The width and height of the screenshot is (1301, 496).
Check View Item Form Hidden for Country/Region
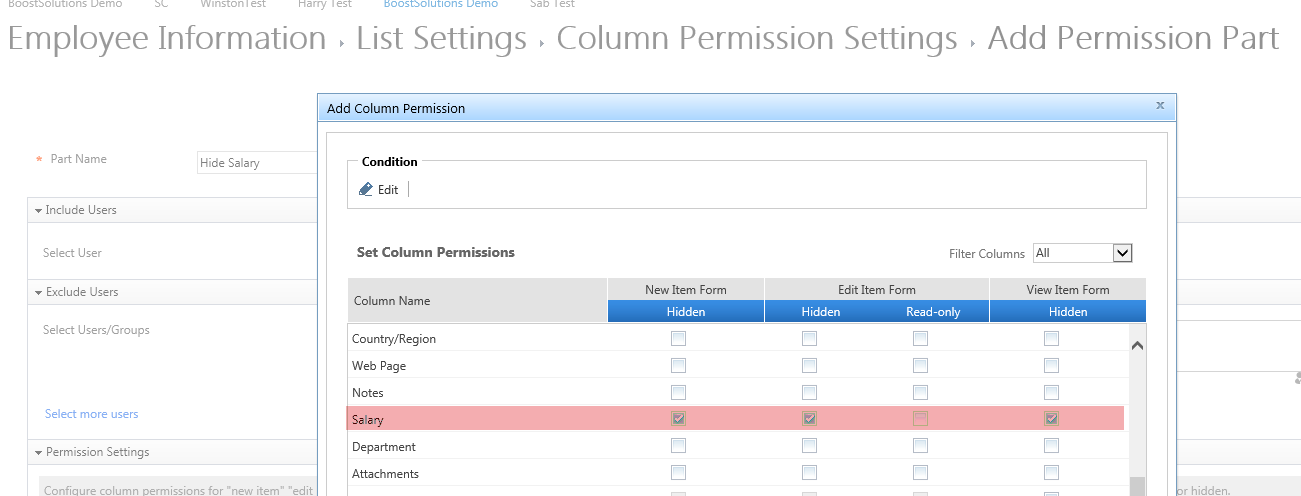(1051, 339)
